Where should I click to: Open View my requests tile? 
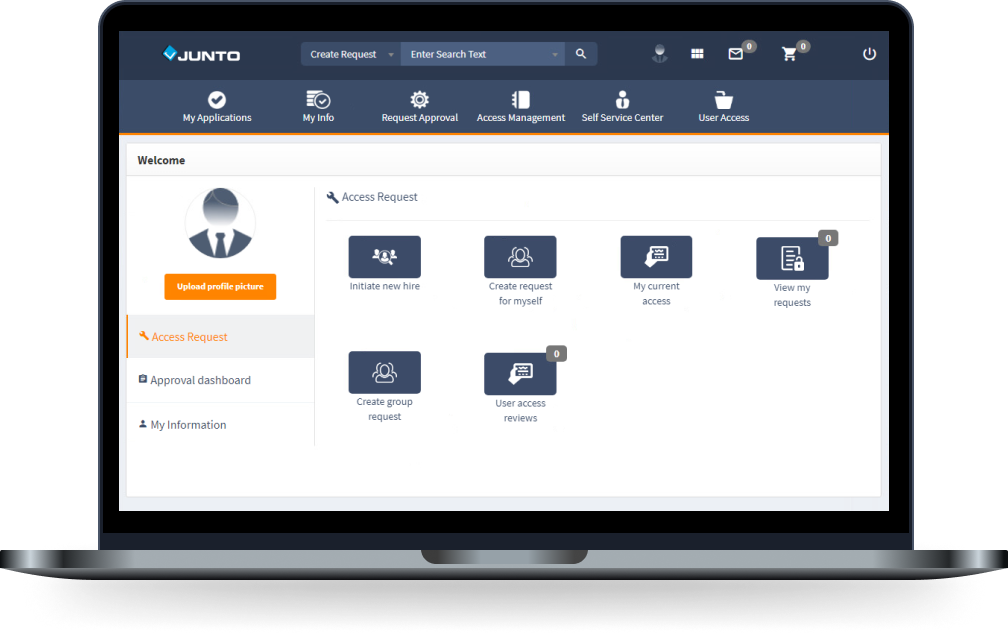pos(792,259)
